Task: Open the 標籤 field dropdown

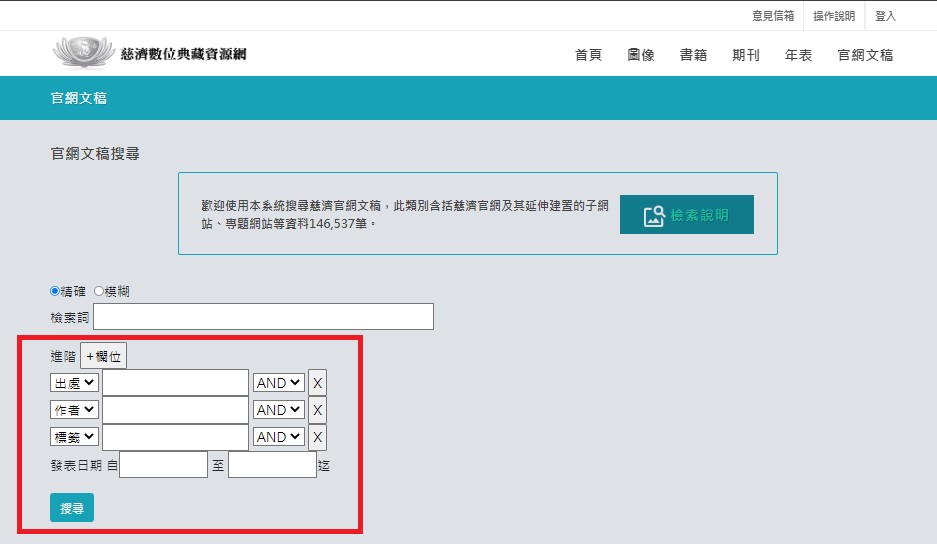Action: click(x=74, y=436)
